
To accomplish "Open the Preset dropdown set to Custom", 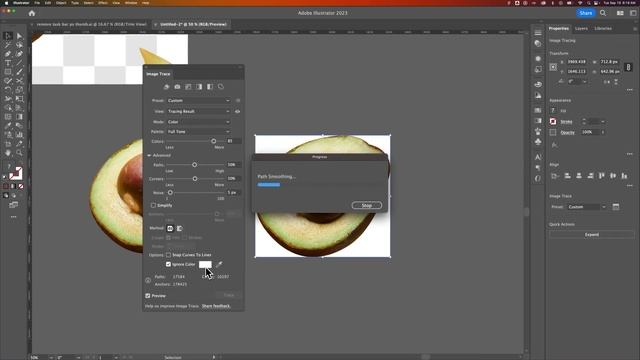I will pyautogui.click(x=198, y=100).
